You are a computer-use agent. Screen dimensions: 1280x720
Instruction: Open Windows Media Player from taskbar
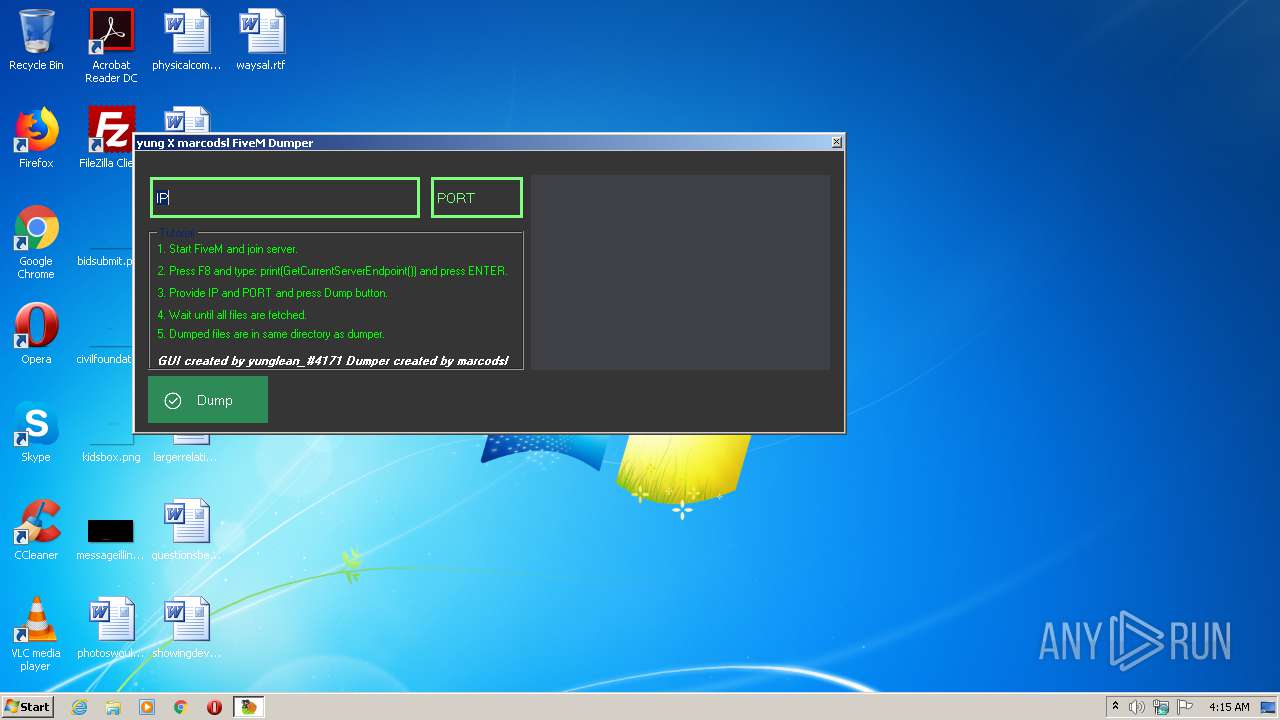pyautogui.click(x=147, y=707)
